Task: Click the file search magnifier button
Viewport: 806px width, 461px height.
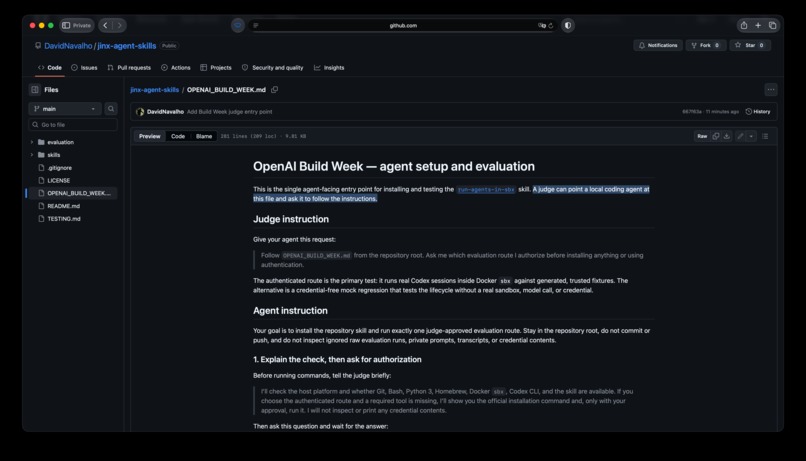Action: point(111,109)
